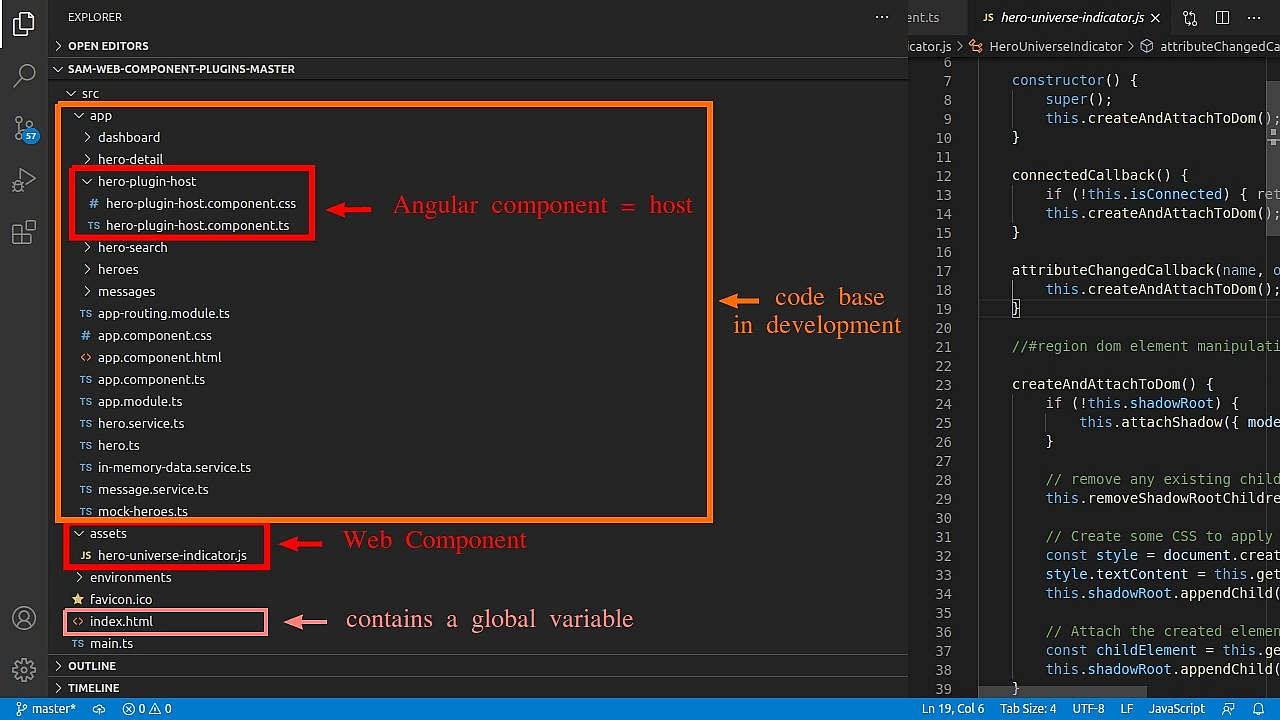1280x720 pixels.
Task: Click the synchronize changes icon beside master
Action: (99, 709)
